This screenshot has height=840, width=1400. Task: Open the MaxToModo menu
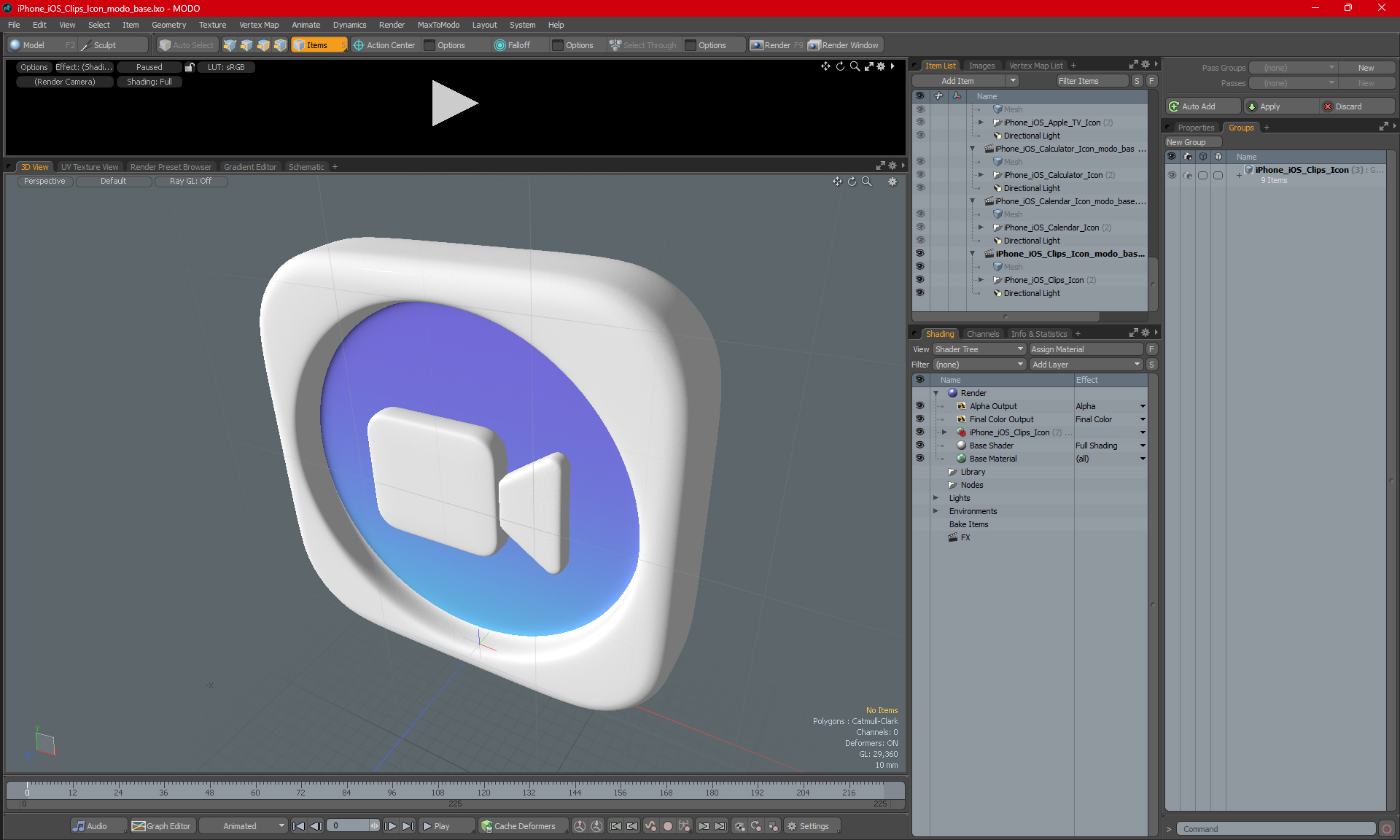pyautogui.click(x=438, y=25)
